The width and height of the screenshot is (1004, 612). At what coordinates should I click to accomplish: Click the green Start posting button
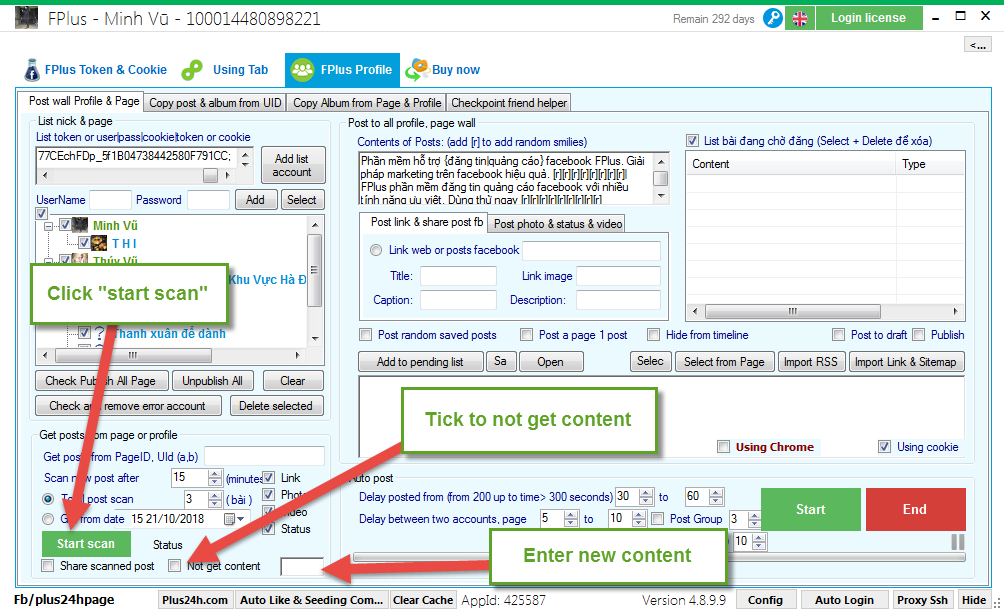click(811, 509)
